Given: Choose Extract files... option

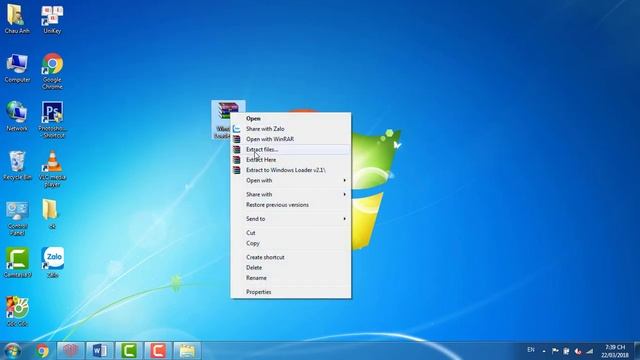Looking at the screenshot, I should [291, 149].
